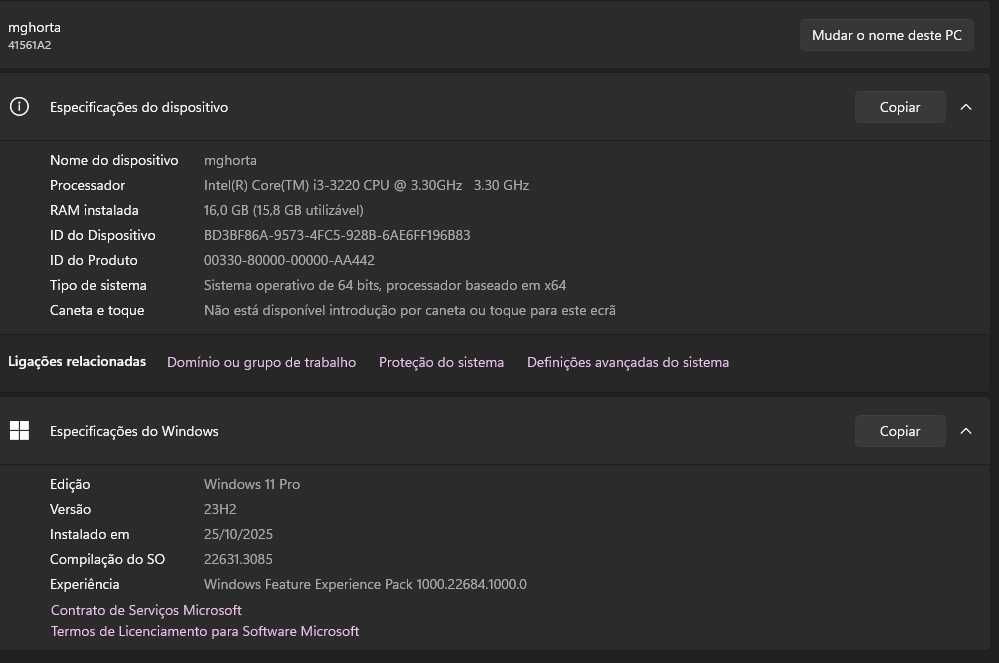Select 'Sistema operativo de 64 bits' value
The height and width of the screenshot is (663, 999).
tap(385, 285)
